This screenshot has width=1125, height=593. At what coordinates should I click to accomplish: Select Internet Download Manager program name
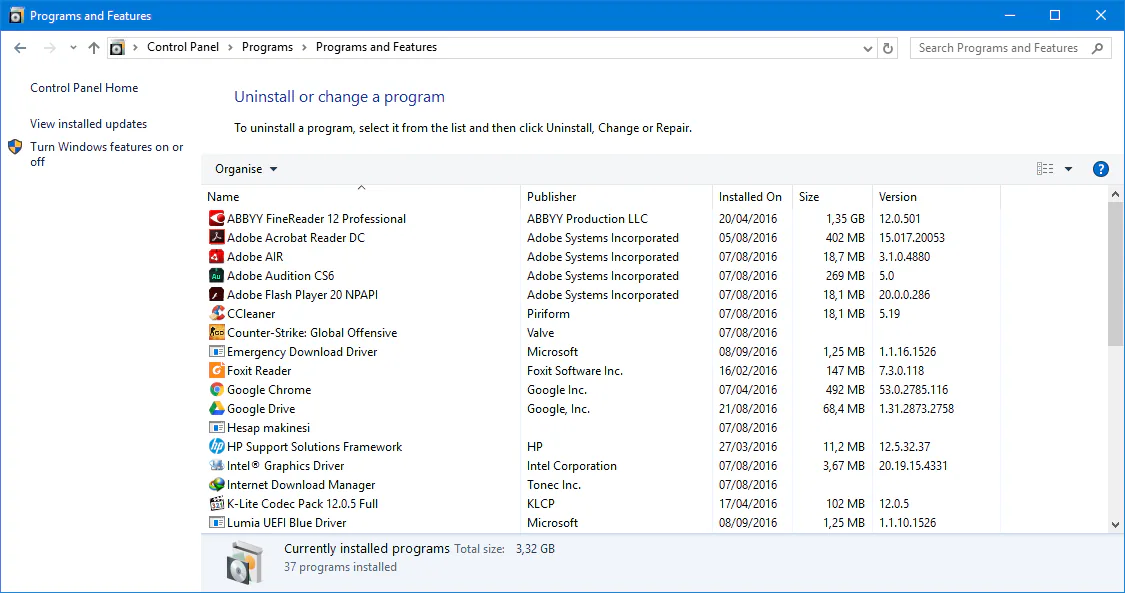click(301, 485)
